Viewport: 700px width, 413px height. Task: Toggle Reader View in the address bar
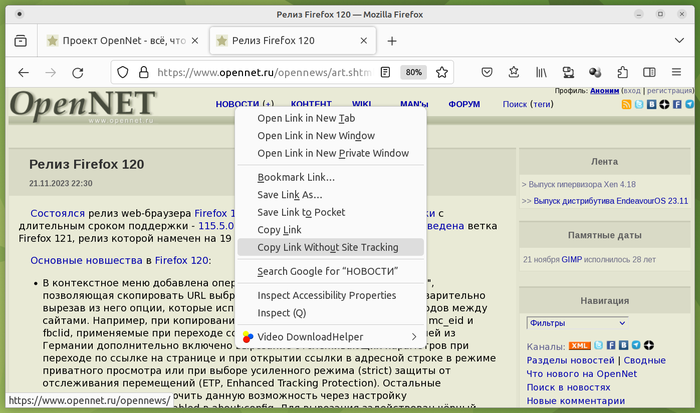pyautogui.click(x=385, y=72)
